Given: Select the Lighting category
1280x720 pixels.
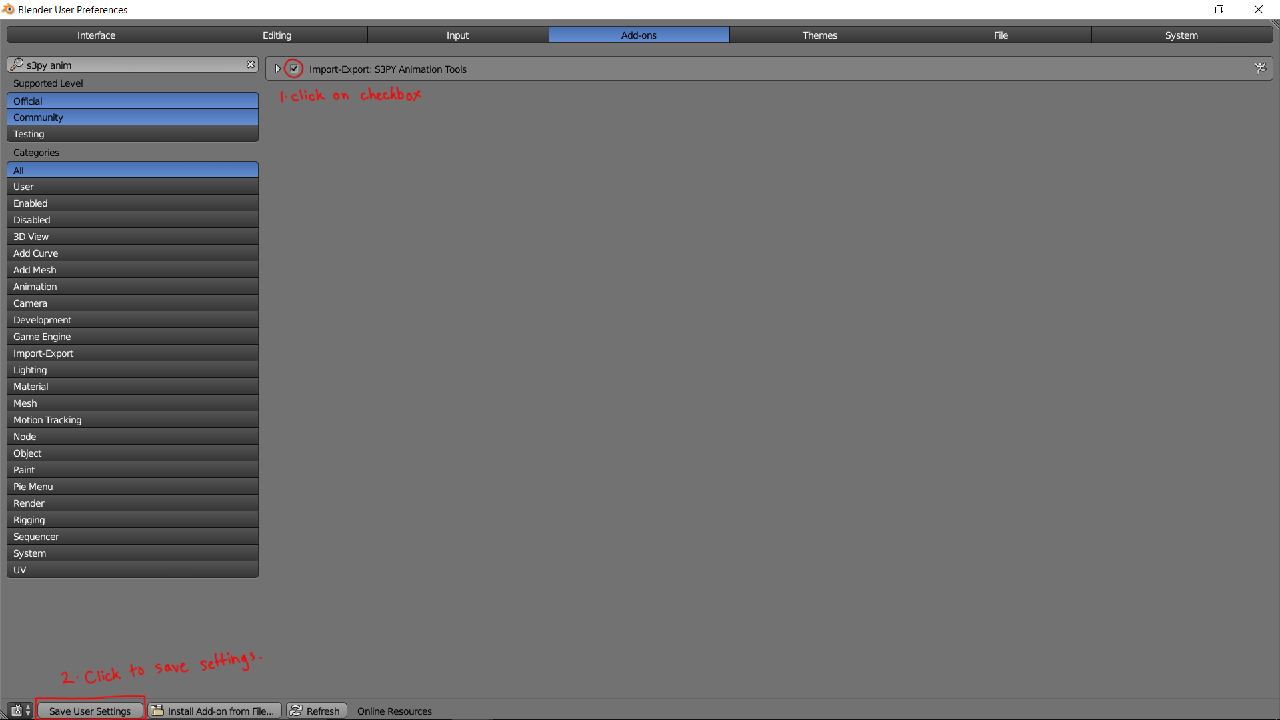Looking at the screenshot, I should click(x=133, y=370).
